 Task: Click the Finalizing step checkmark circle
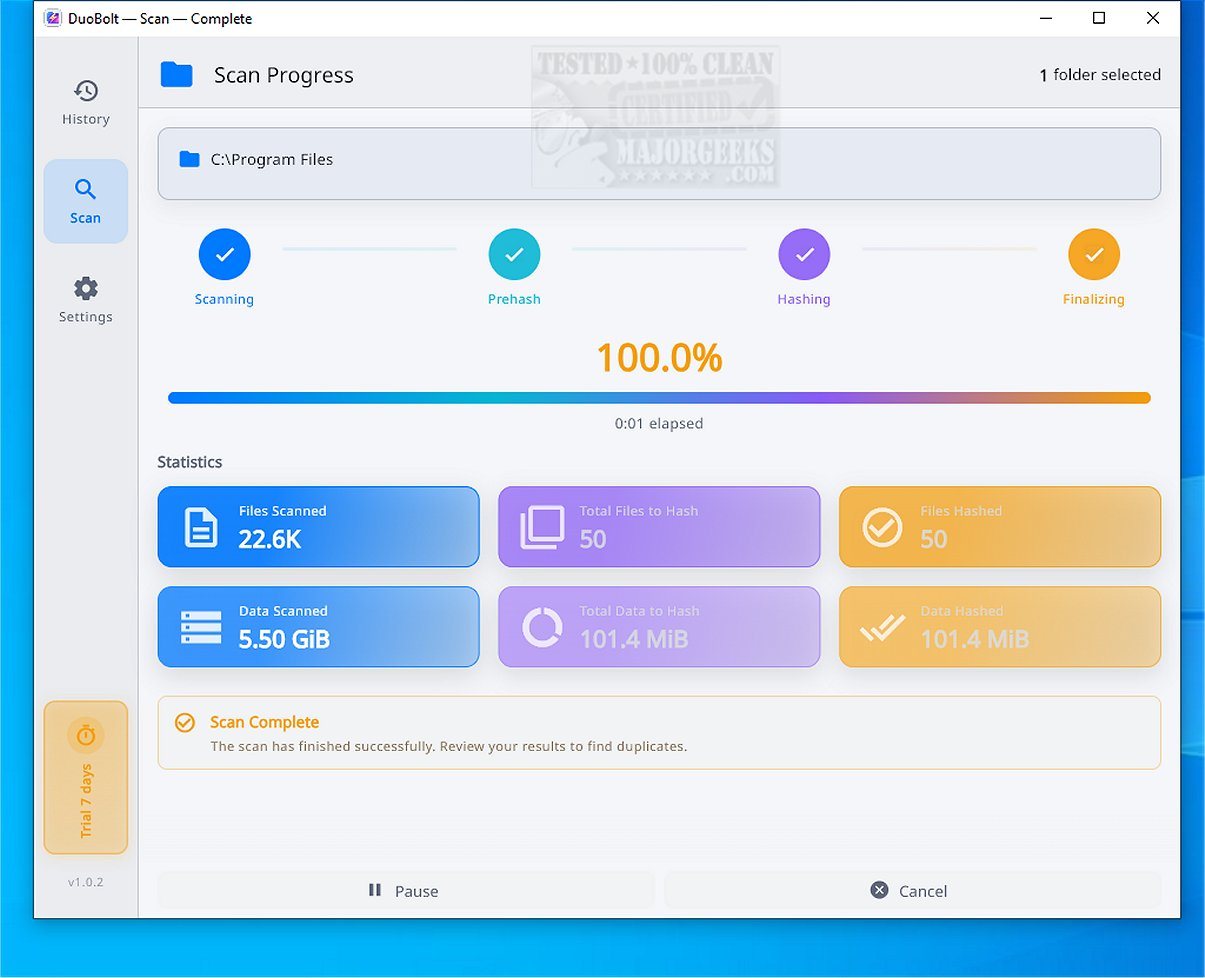click(1094, 254)
